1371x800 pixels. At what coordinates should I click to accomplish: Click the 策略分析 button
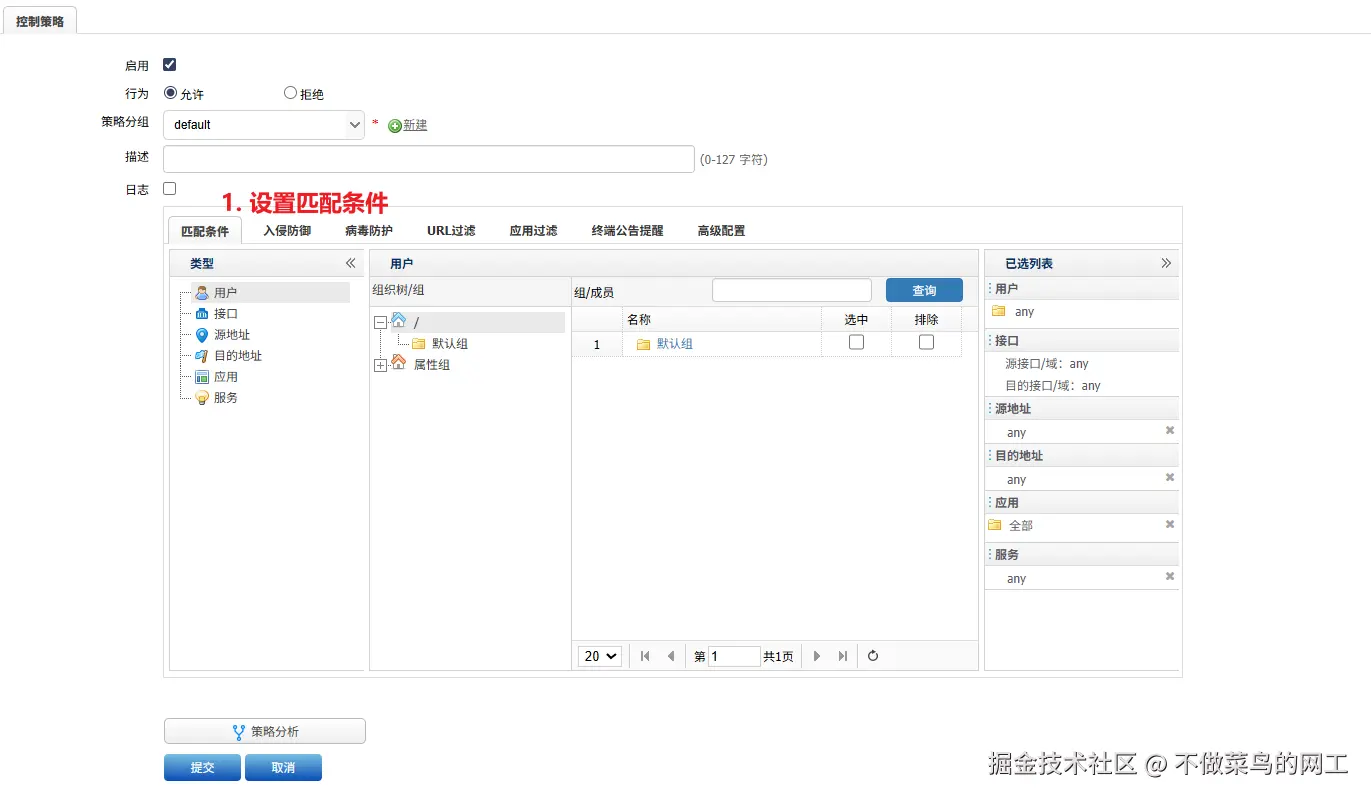pos(265,731)
